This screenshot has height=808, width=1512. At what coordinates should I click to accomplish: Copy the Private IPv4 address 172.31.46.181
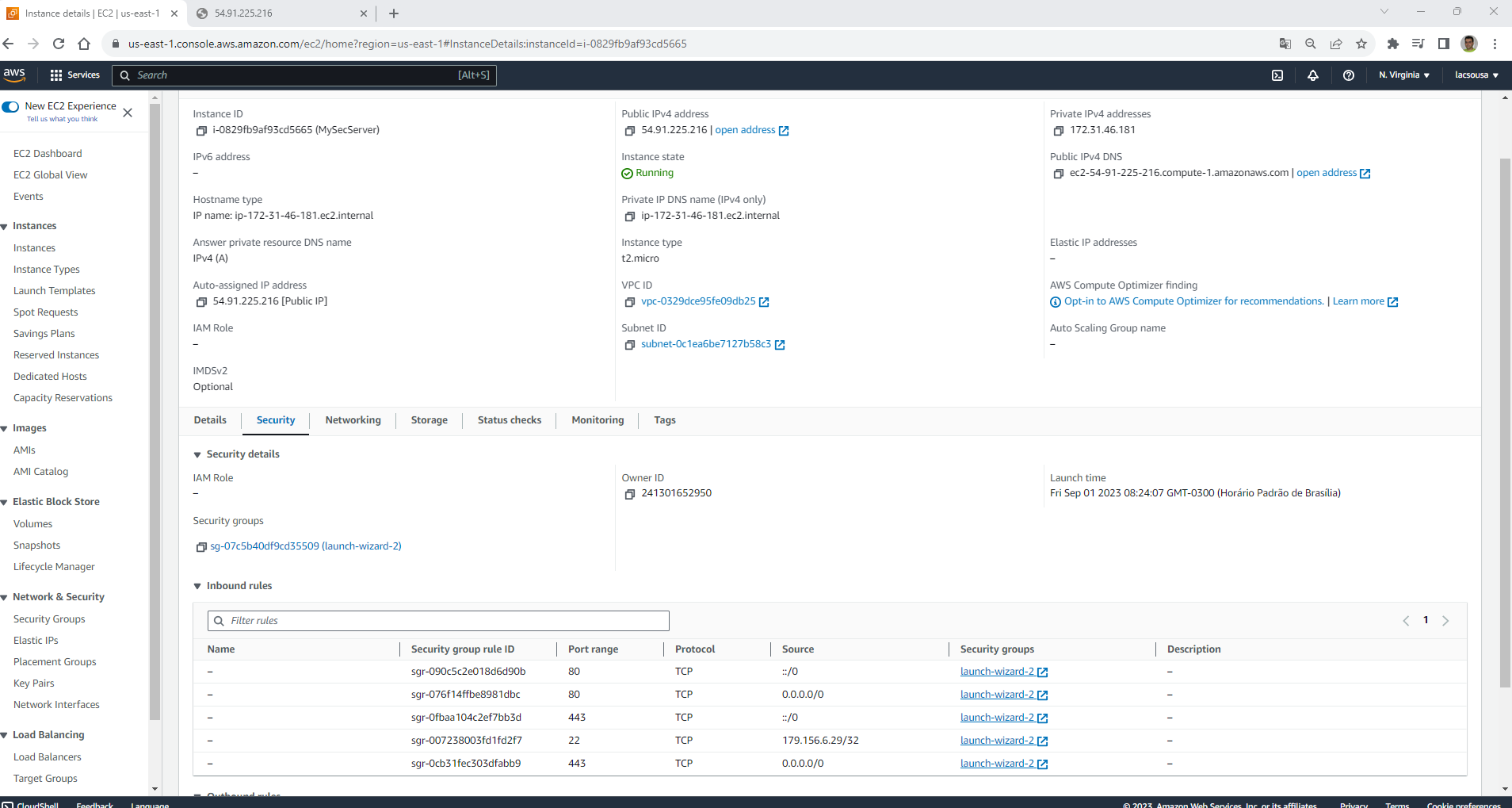pos(1059,131)
